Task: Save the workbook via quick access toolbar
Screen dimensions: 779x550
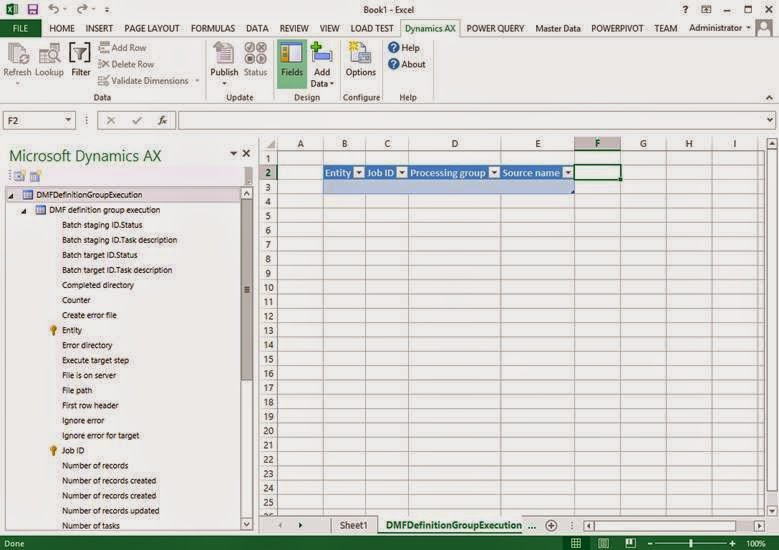Action: (x=33, y=9)
